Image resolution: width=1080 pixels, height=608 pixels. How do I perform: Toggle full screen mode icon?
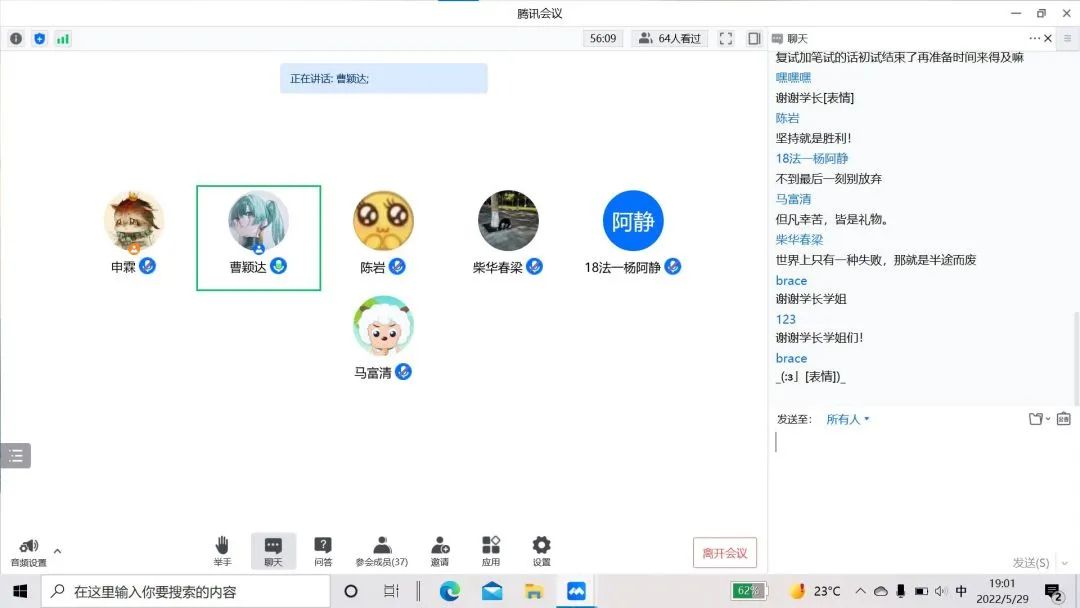[726, 39]
